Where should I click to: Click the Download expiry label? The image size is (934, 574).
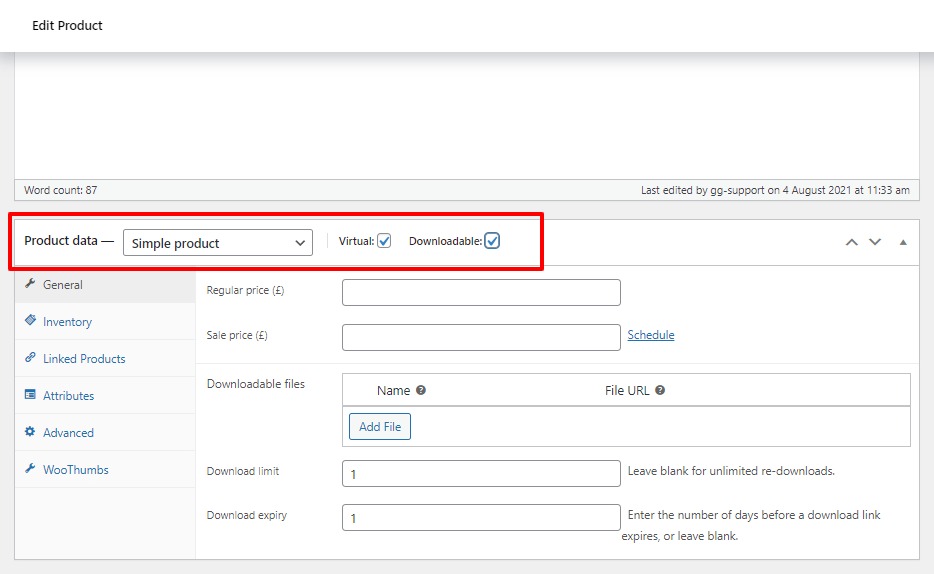tap(247, 515)
